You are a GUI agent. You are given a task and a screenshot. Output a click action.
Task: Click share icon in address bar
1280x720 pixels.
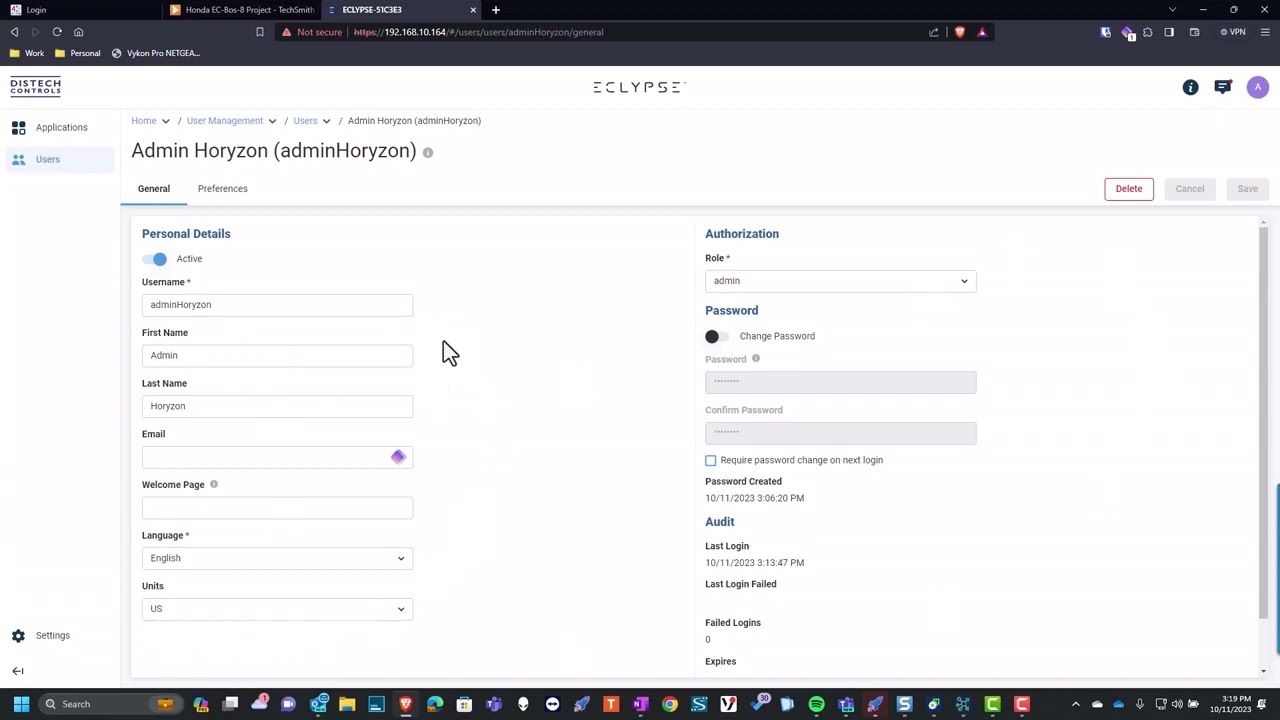point(934,32)
